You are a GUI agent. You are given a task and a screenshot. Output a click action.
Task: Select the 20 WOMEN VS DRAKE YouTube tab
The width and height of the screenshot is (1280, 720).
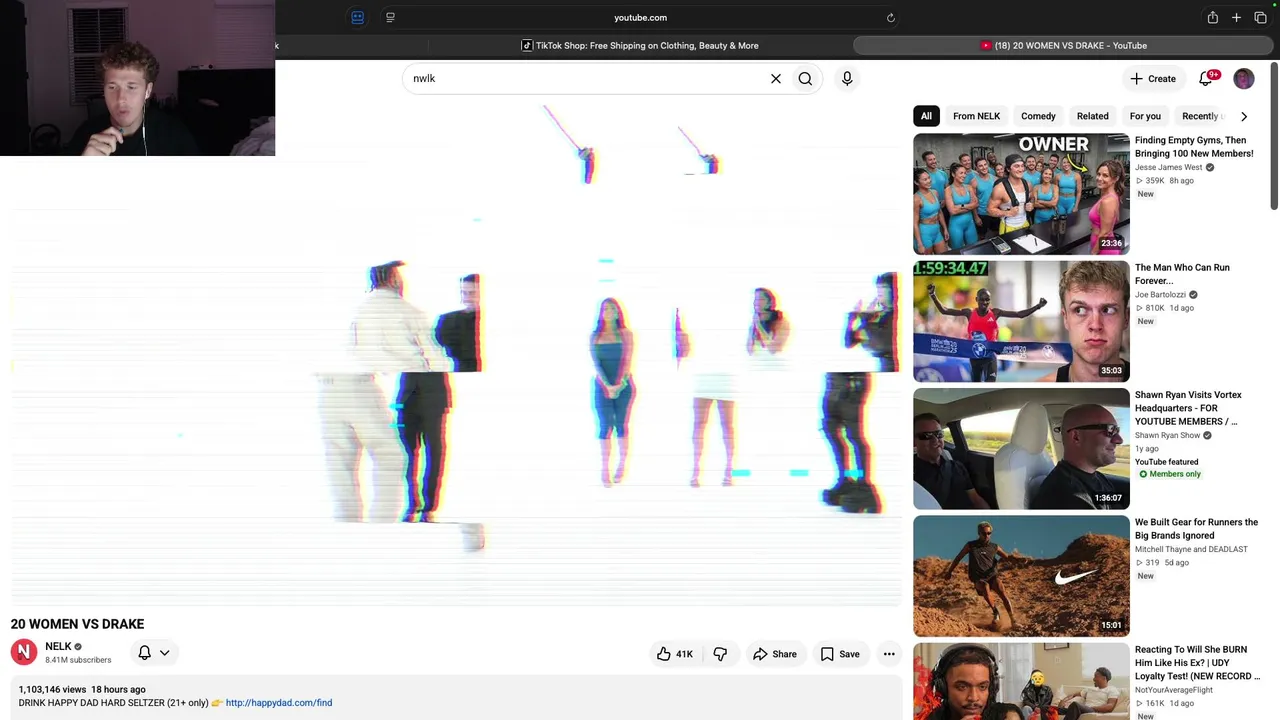click(x=1064, y=45)
